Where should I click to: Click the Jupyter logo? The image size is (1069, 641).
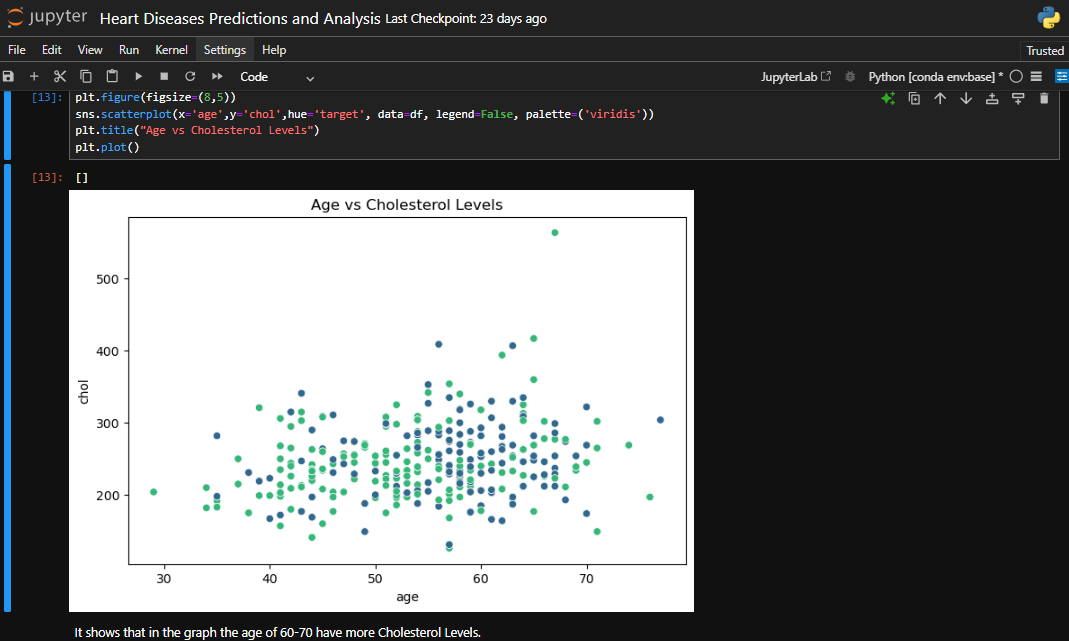(x=47, y=18)
